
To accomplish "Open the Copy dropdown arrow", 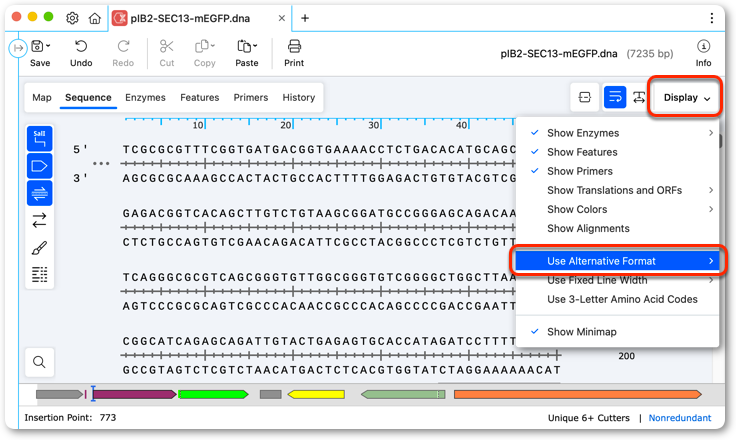I will [x=213, y=46].
